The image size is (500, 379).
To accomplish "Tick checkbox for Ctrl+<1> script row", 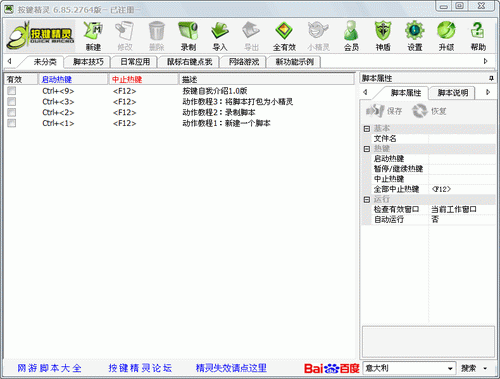I will click(x=12, y=123).
